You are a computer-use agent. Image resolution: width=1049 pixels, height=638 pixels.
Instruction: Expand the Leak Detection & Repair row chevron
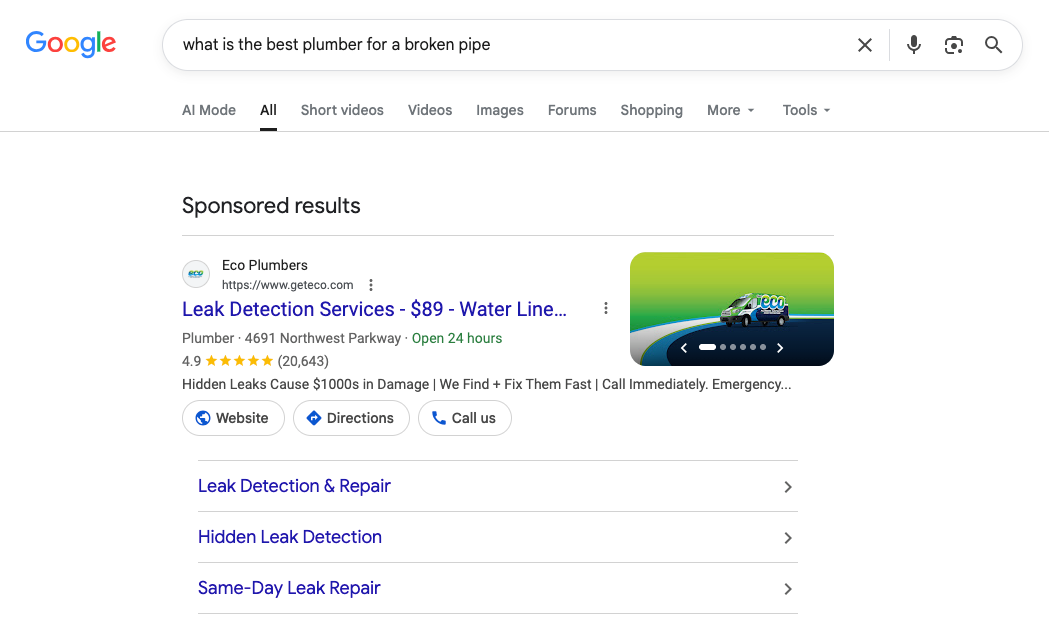coord(788,487)
